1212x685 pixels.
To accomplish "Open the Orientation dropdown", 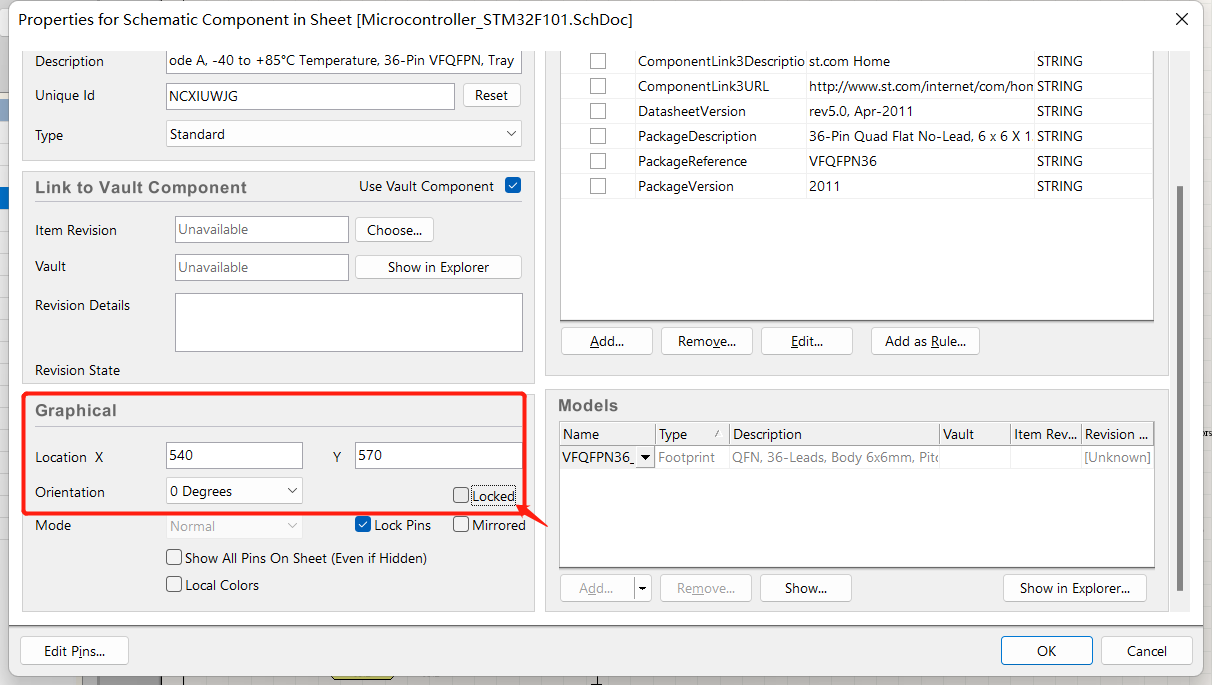I will tap(234, 491).
